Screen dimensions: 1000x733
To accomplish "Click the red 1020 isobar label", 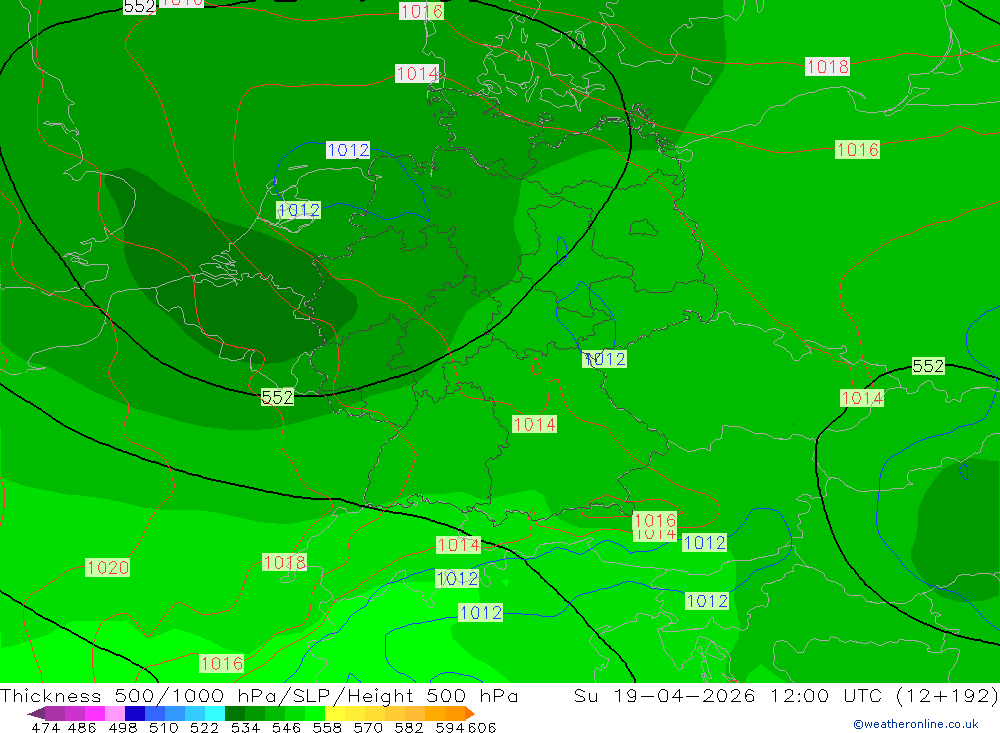I will [108, 567].
